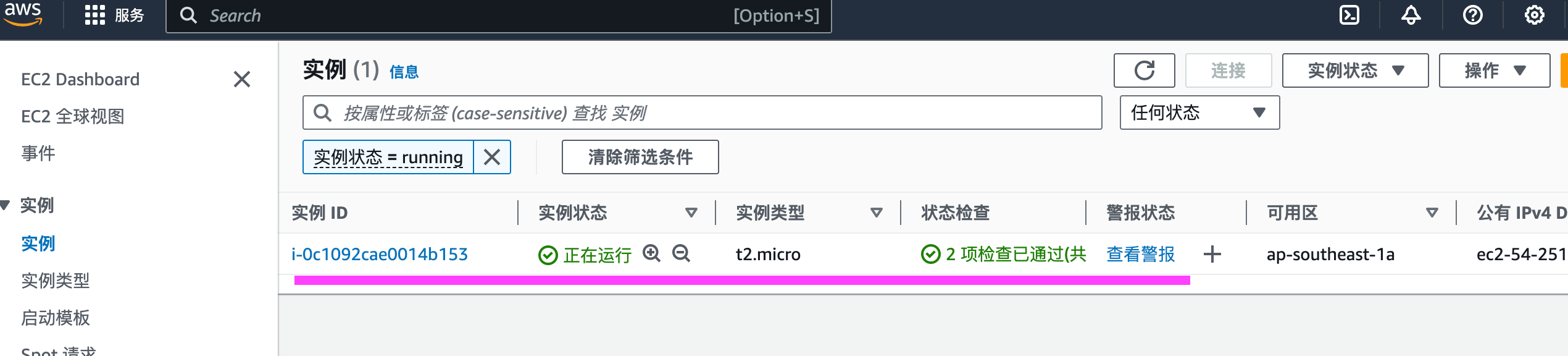Add an alarm with the plus icon
The height and width of the screenshot is (356, 1568).
(x=1212, y=254)
